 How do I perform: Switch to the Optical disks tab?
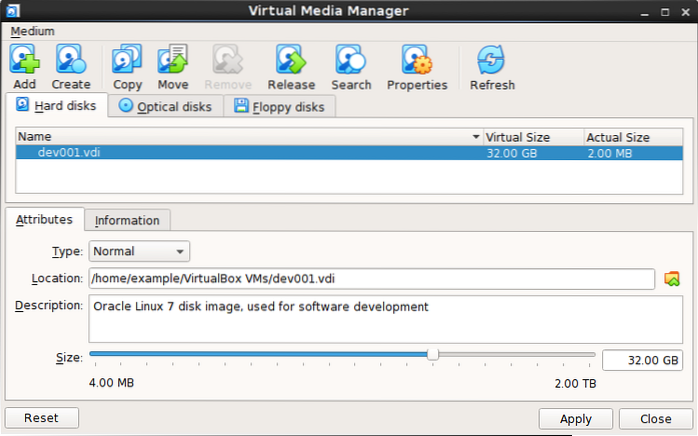tap(165, 107)
